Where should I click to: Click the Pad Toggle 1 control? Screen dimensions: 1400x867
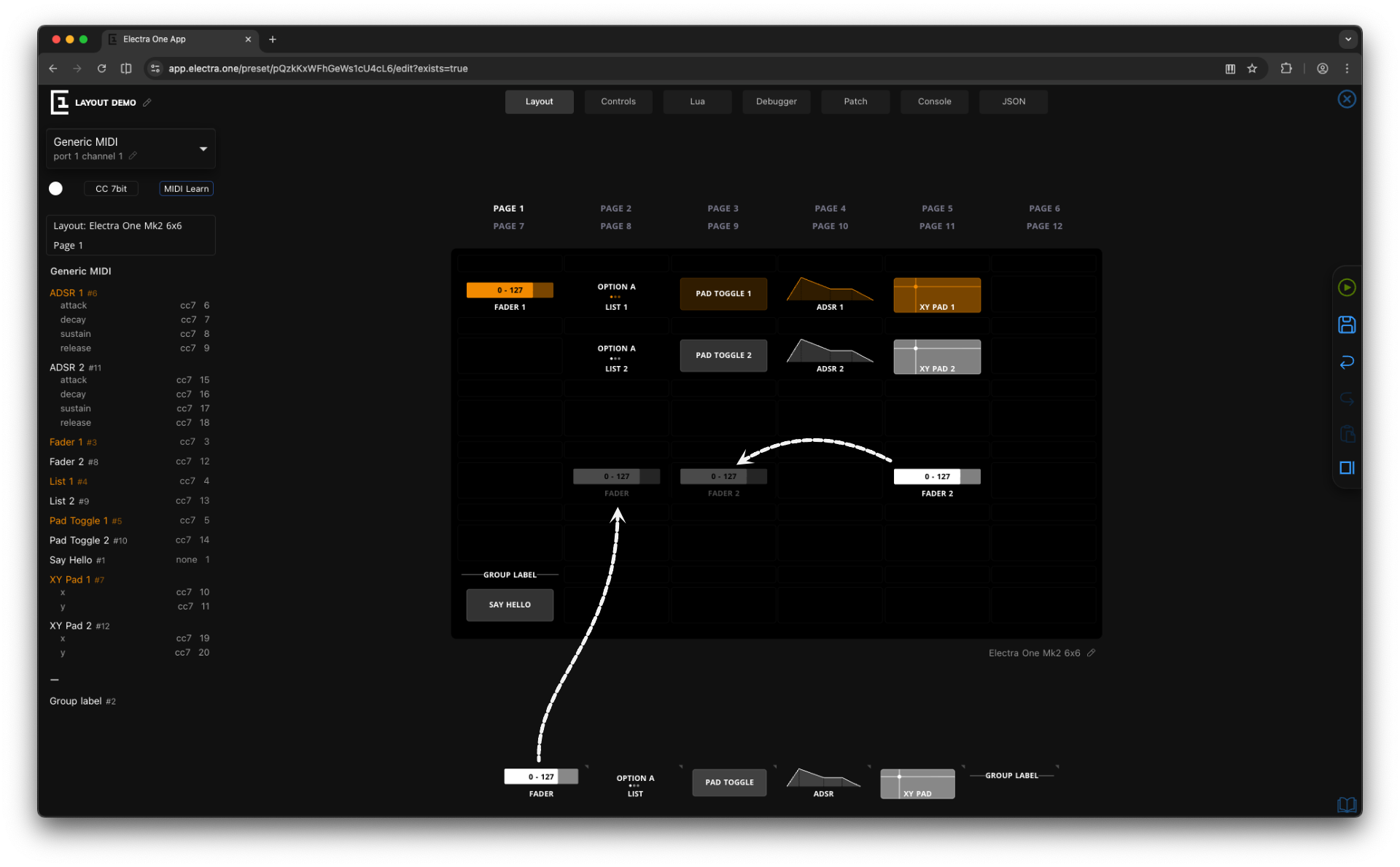tap(723, 294)
